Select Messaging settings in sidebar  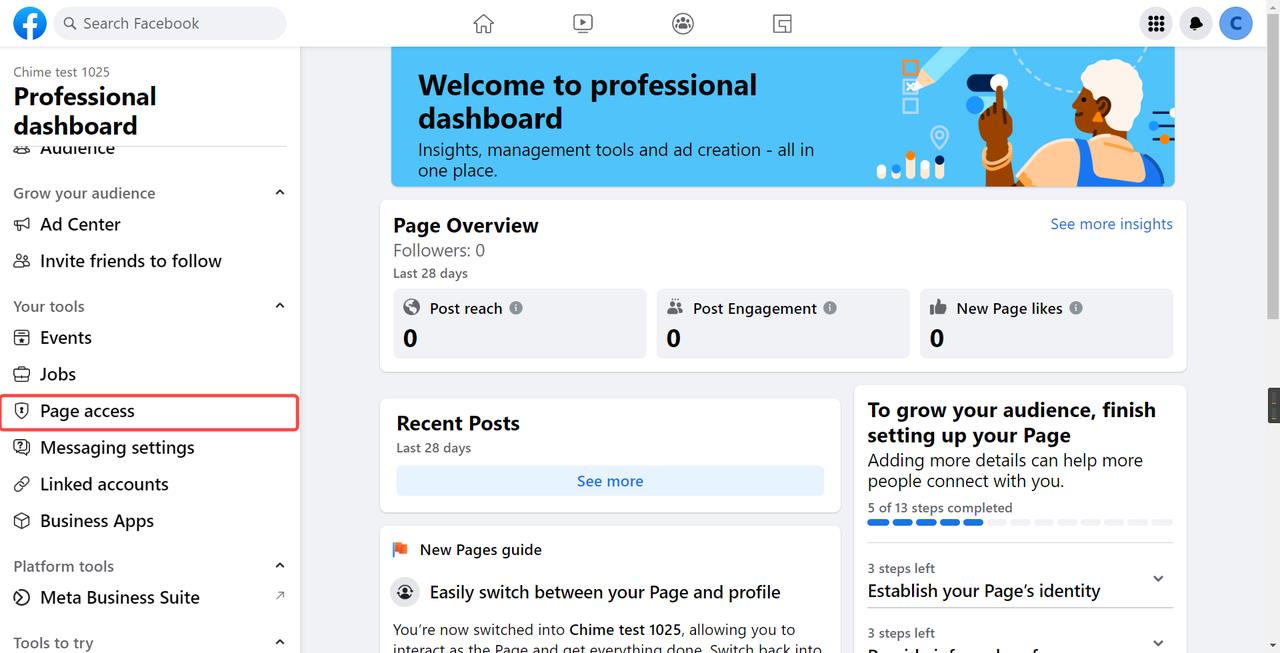click(x=117, y=448)
